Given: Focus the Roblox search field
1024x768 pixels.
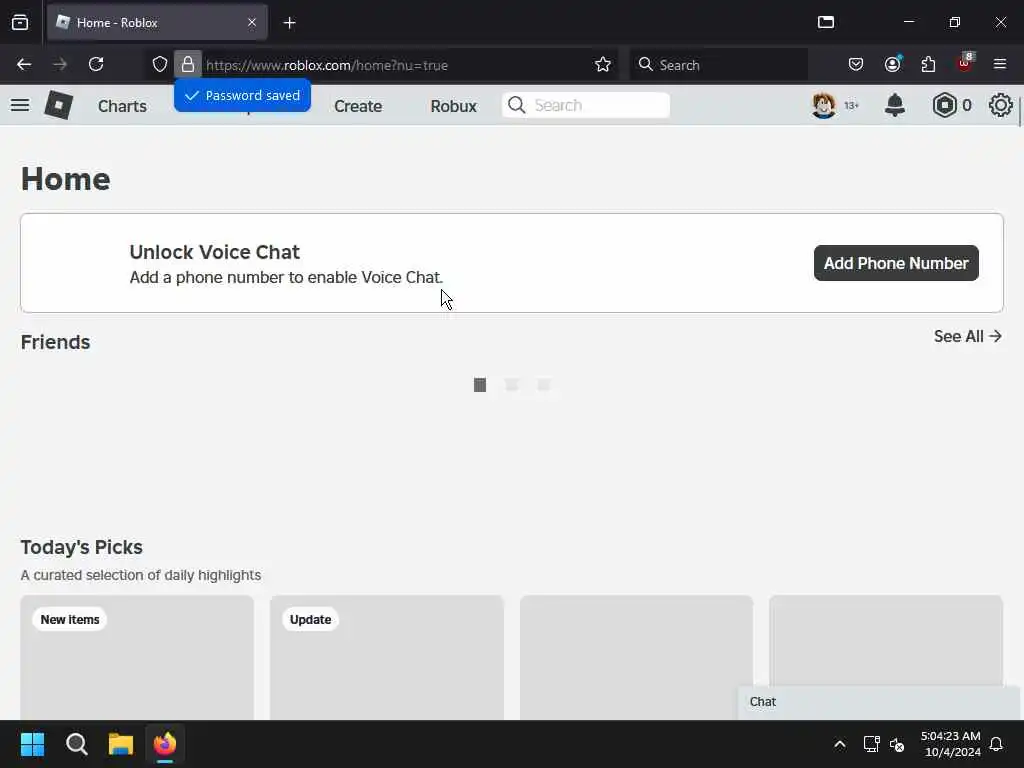Looking at the screenshot, I should pyautogui.click(x=586, y=105).
